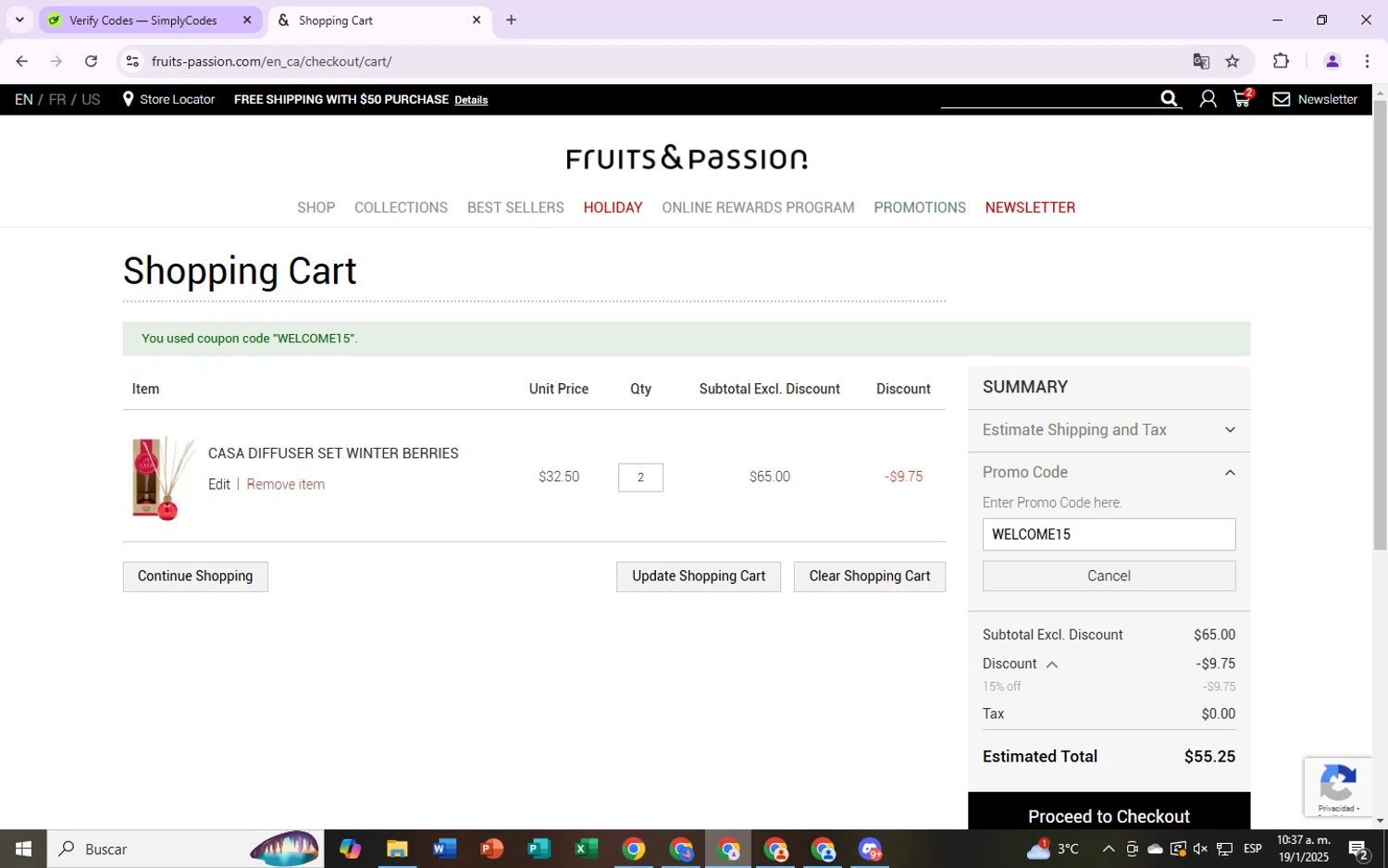
Task: Open the shopping cart icon with badge
Action: coord(1243,98)
